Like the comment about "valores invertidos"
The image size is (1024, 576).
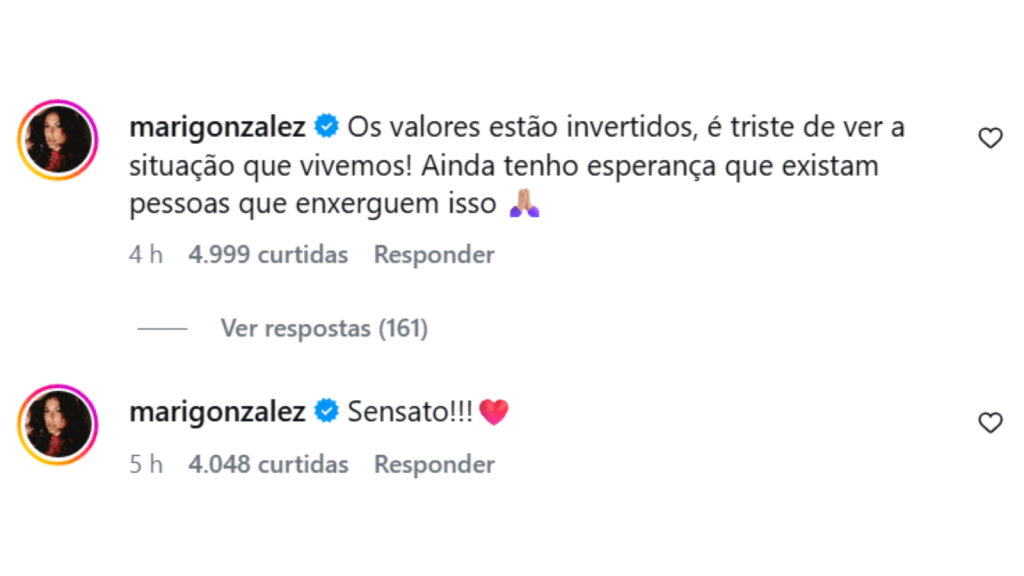point(989,139)
